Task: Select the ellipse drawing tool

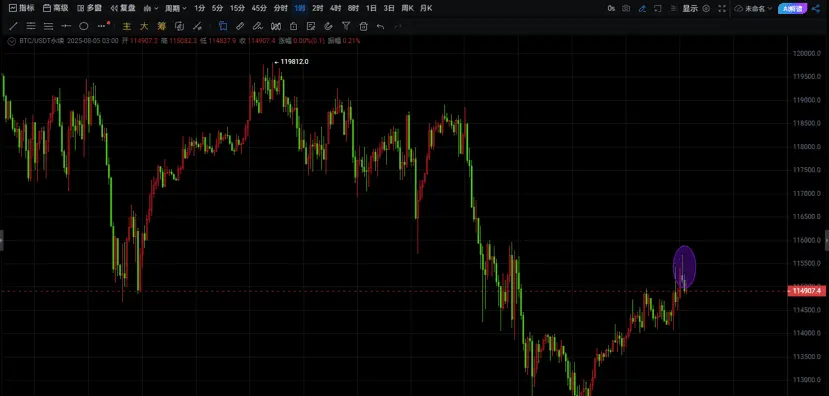Action: (x=84, y=26)
